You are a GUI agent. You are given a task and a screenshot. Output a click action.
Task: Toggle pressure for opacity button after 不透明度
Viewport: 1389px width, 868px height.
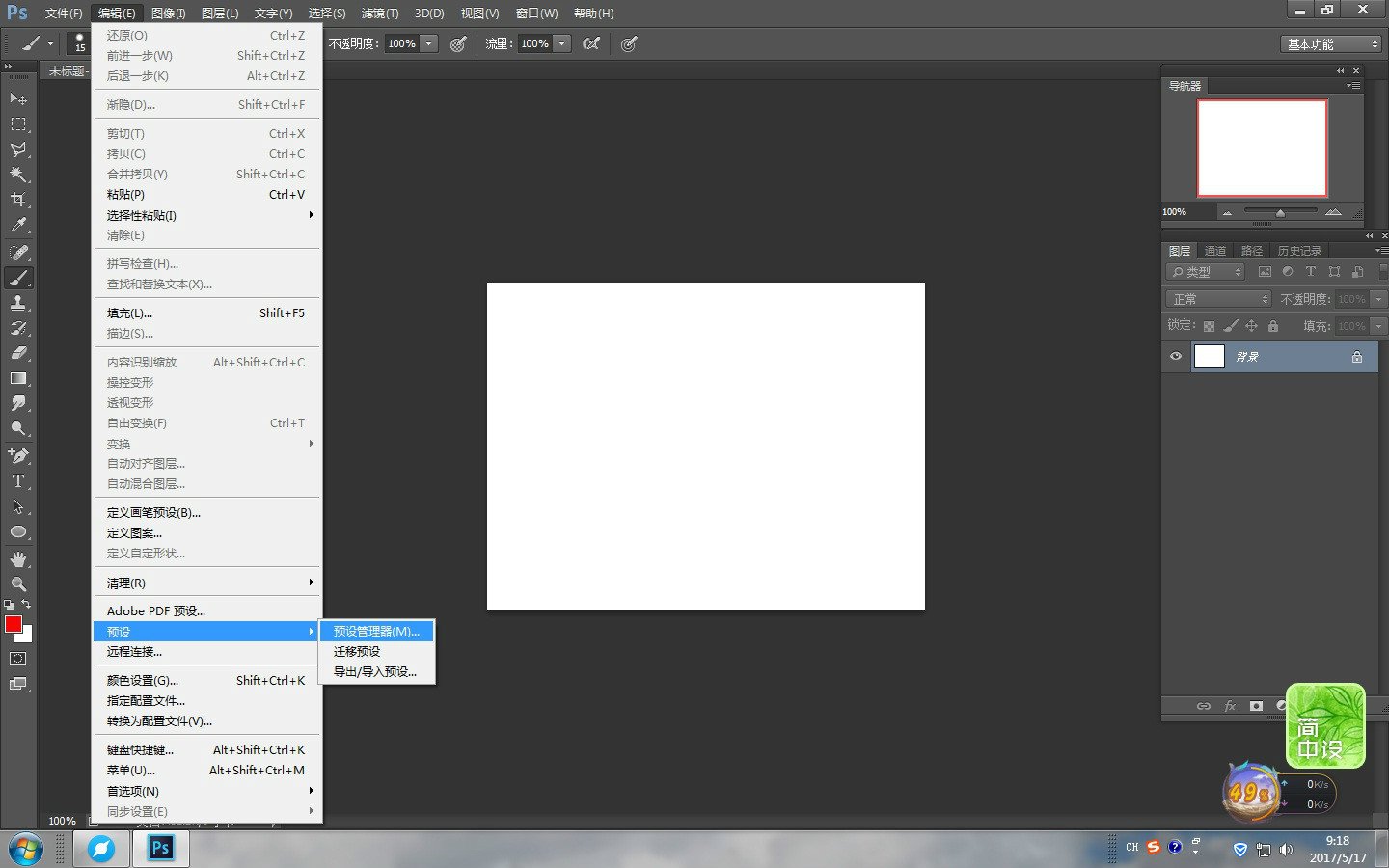[x=458, y=43]
